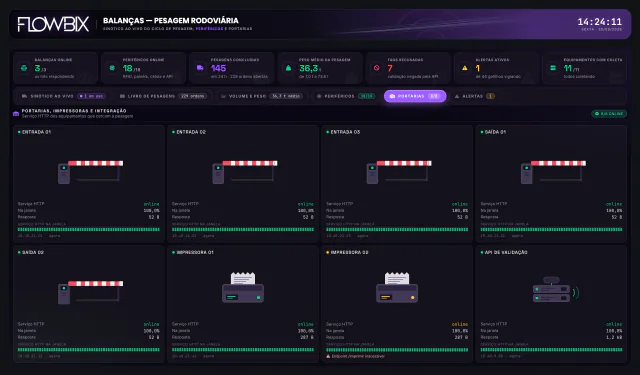Click the warning icon beside Endpoint inacessível message
Viewport: 640px width, 375px height.
pos(328,356)
